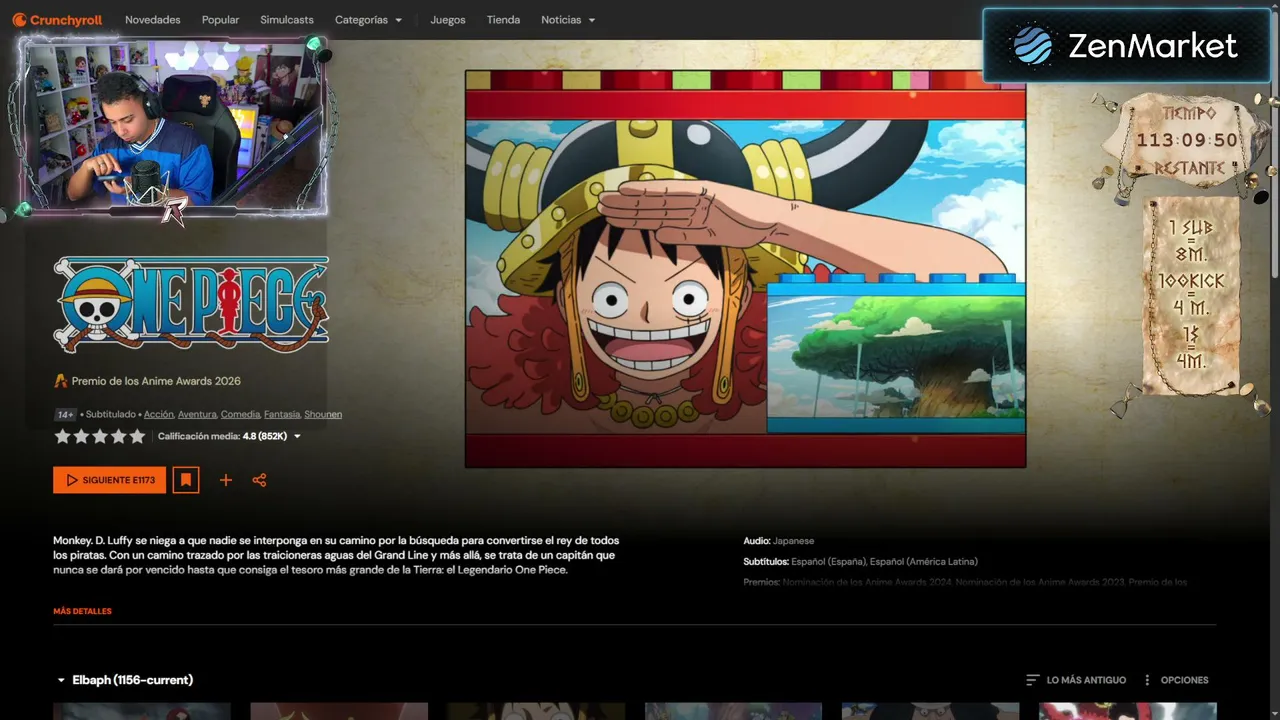Add series to a Crunchylist with plus icon

point(226,480)
